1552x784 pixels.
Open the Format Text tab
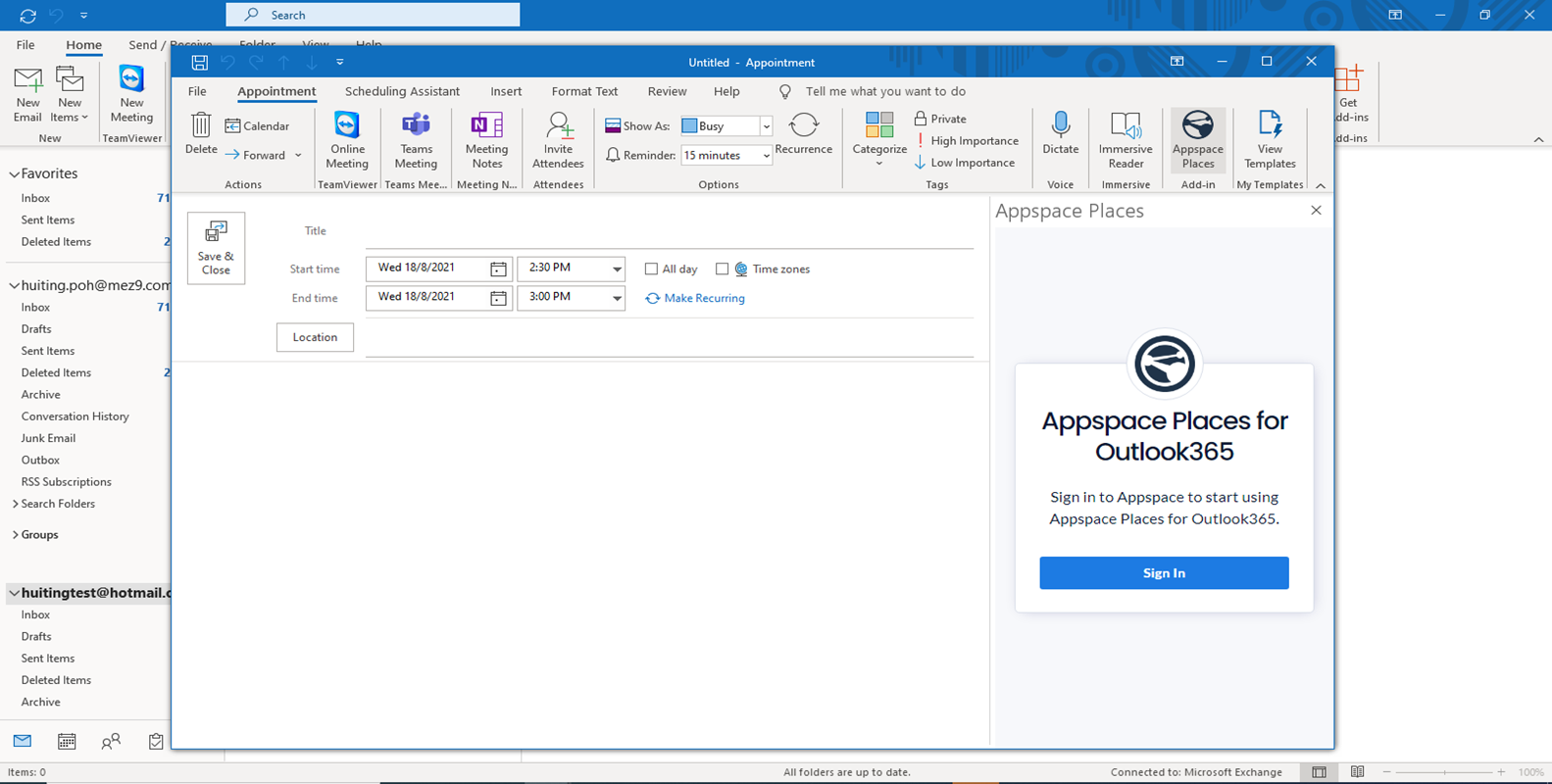tap(584, 91)
